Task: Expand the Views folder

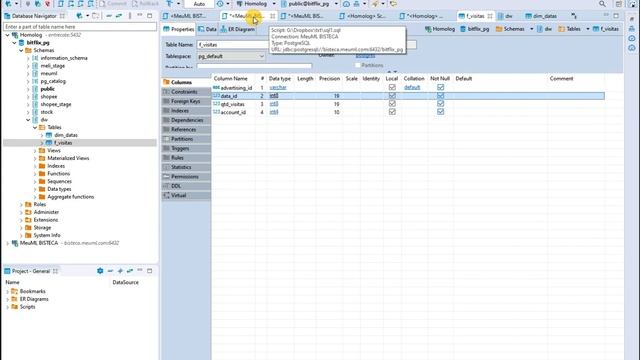Action: [35, 151]
